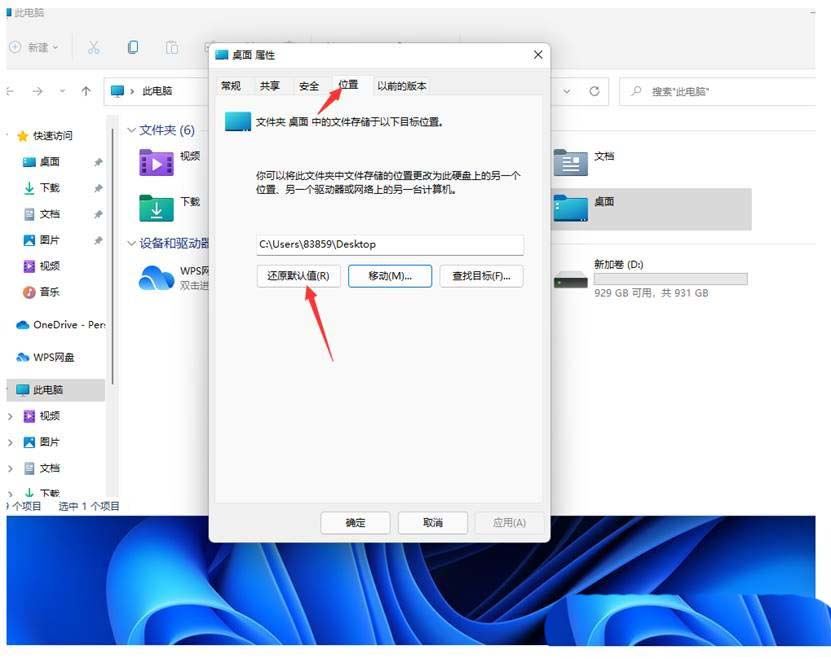Switch to the 常规 tab
Screen dimensions: 831x659
click(231, 86)
